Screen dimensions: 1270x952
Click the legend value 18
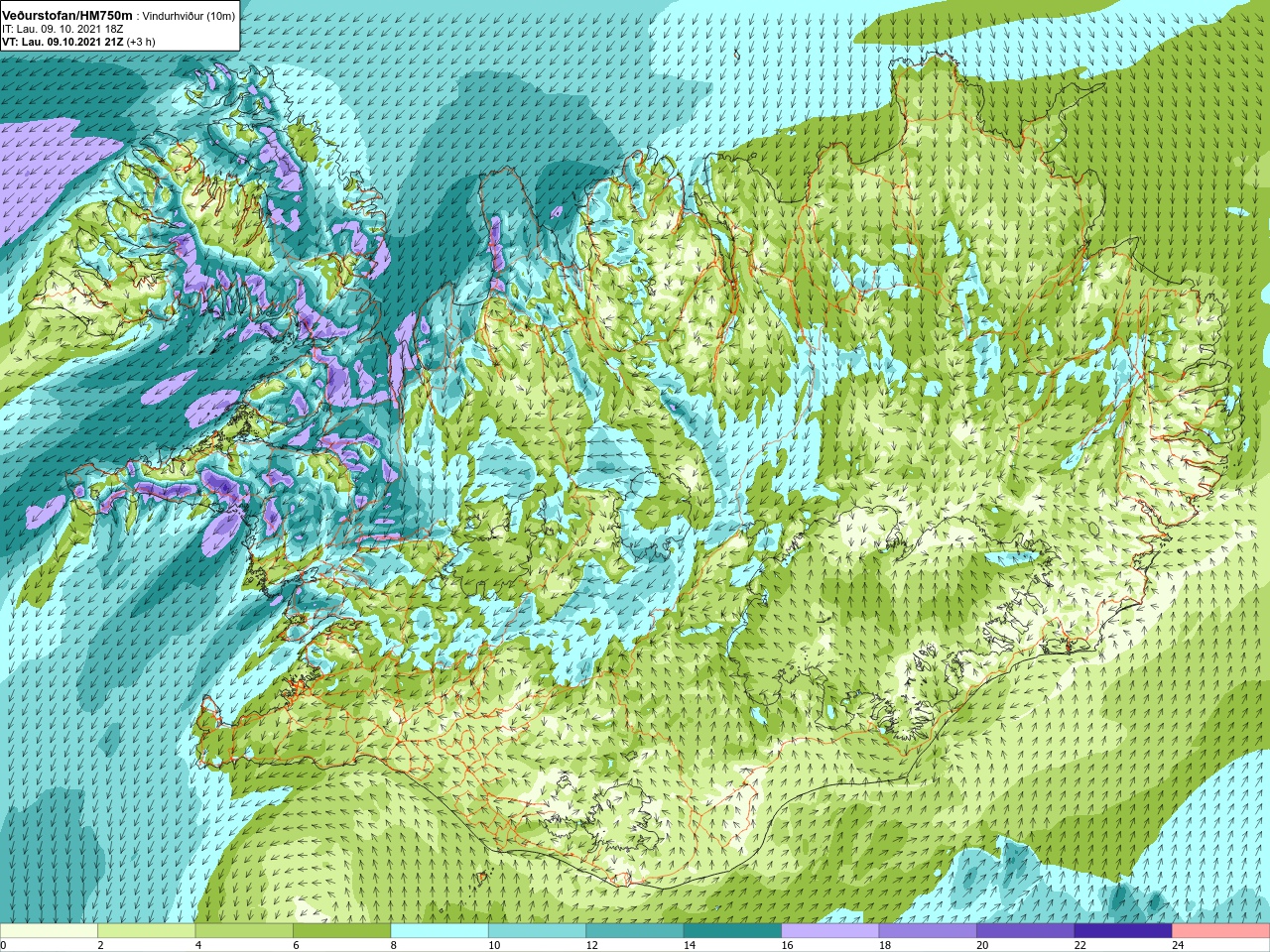click(885, 945)
